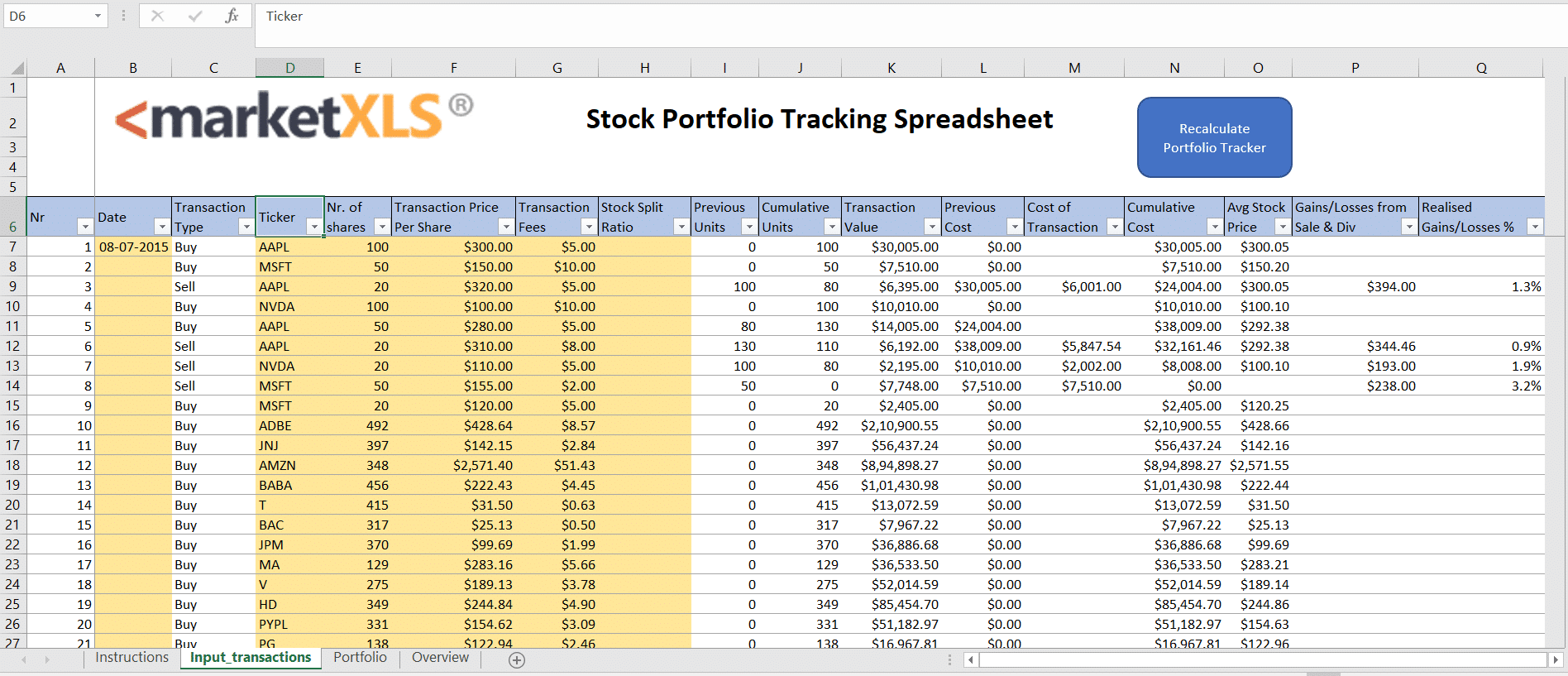Click the avg stock price $428.66
The height and width of the screenshot is (676, 1568).
click(1258, 425)
